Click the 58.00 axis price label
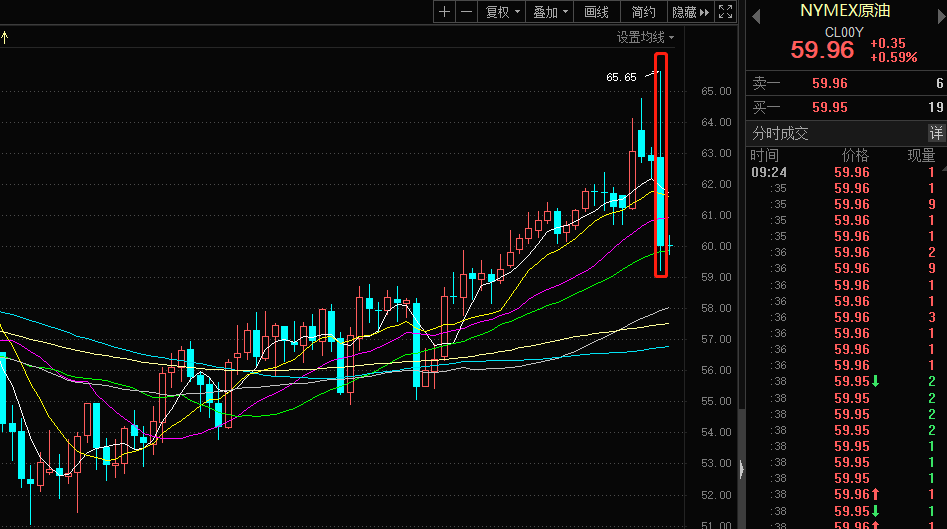The width and height of the screenshot is (947, 529). [716, 308]
